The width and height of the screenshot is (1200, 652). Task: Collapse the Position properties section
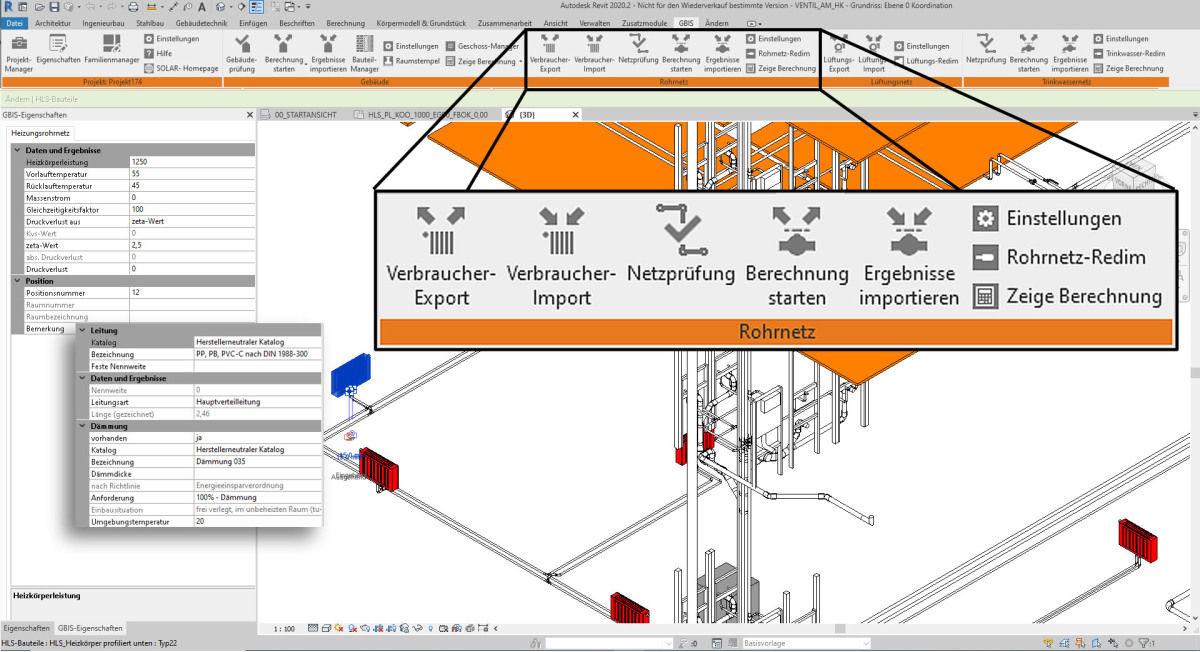(16, 281)
